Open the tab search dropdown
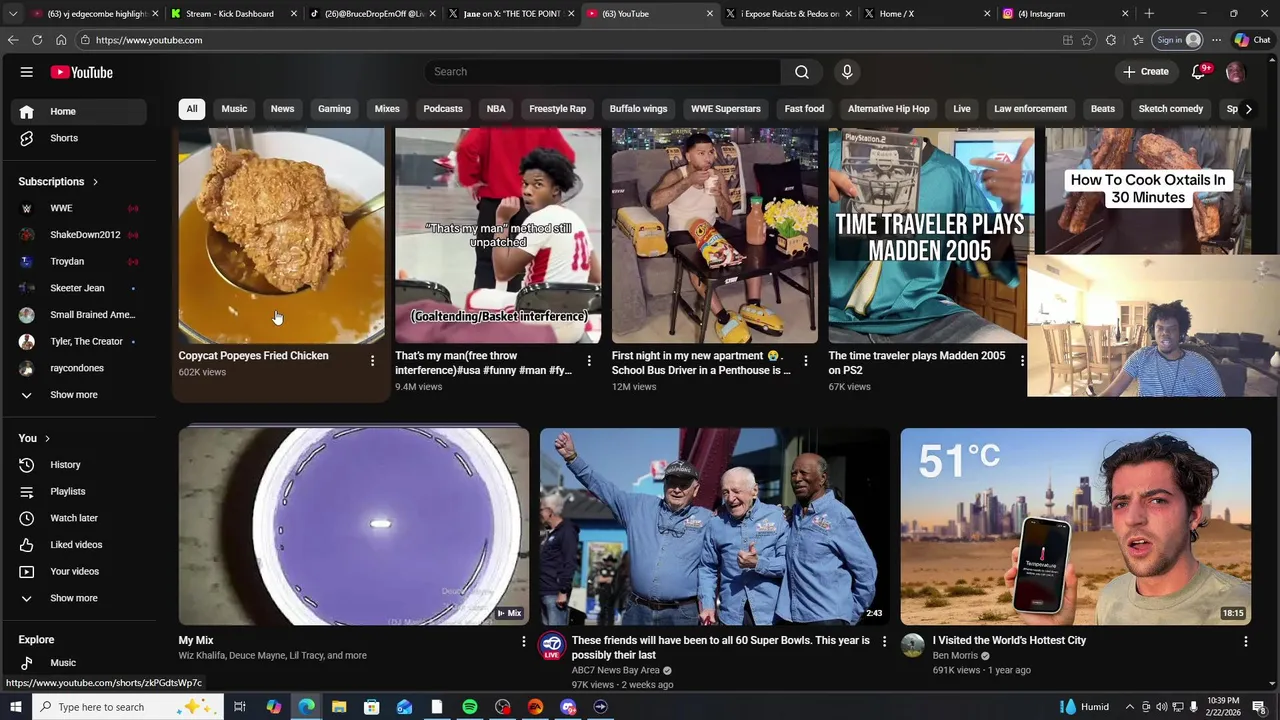Screen dimensions: 1280x720 13,14
